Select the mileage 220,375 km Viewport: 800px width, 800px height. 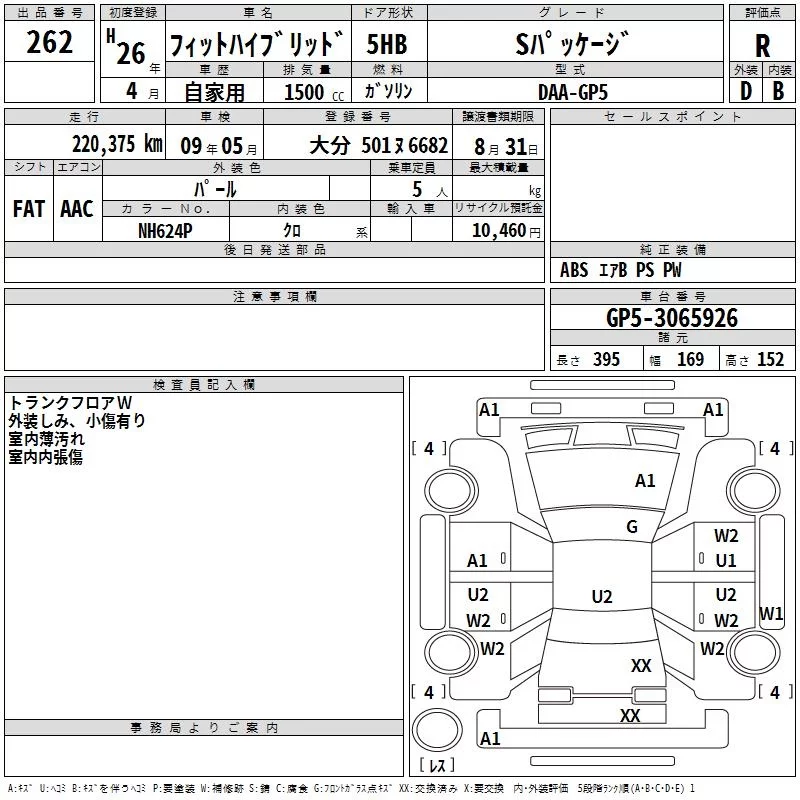(117, 144)
